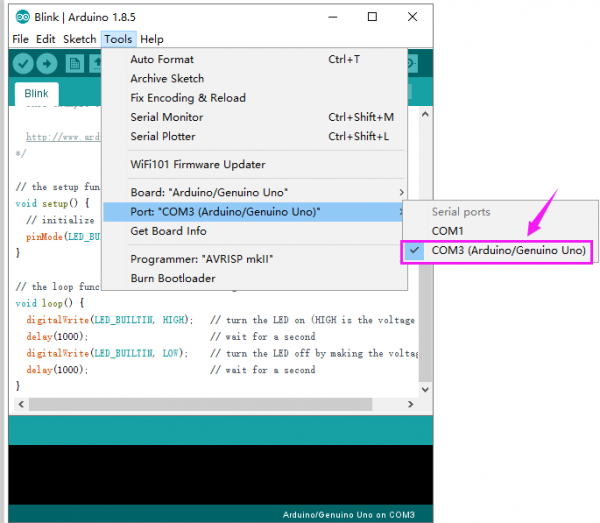Maximize the Arduino window
600x523 pixels.
pos(372,17)
